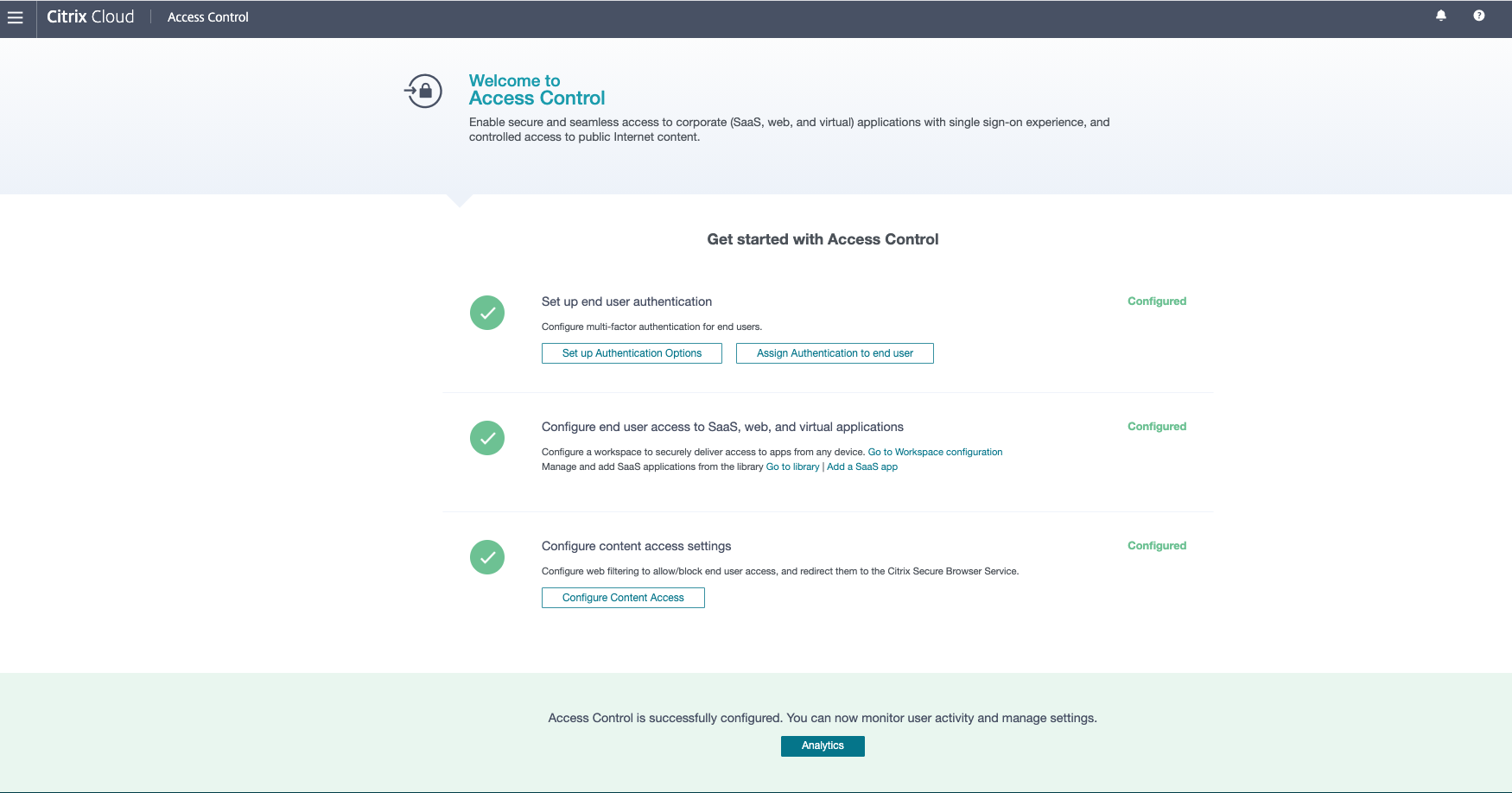
Task: Click 'Configure content access settings' title
Action: tap(636, 546)
